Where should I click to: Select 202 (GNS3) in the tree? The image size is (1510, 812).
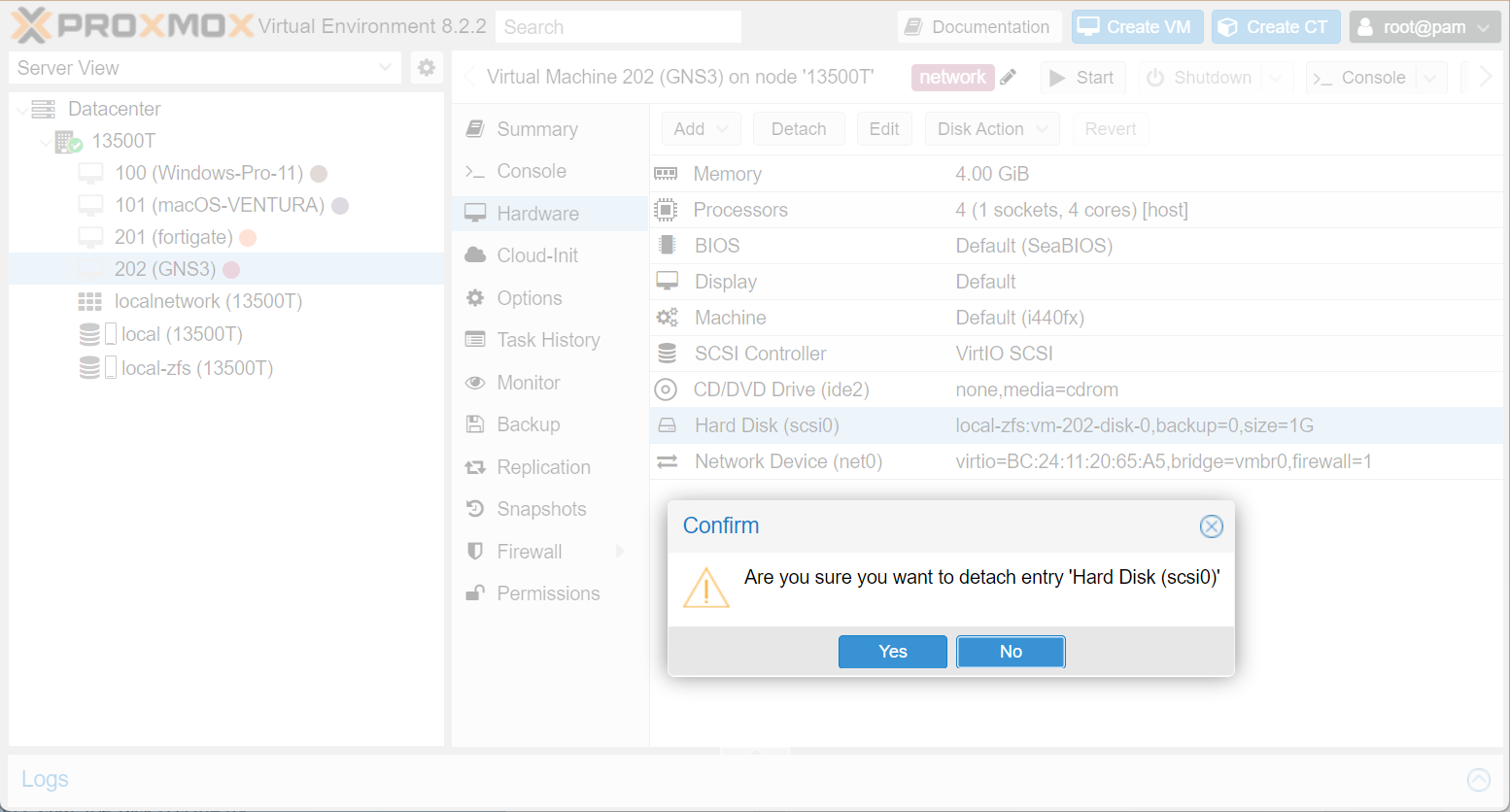[225, 269]
